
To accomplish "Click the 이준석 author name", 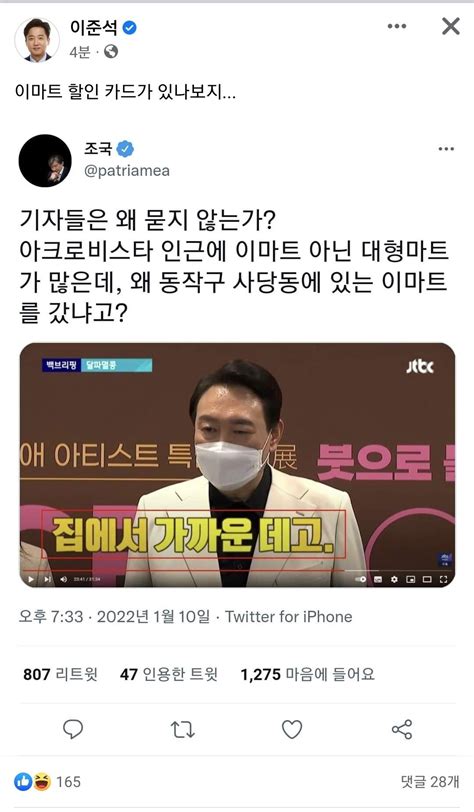I will (x=94, y=28).
